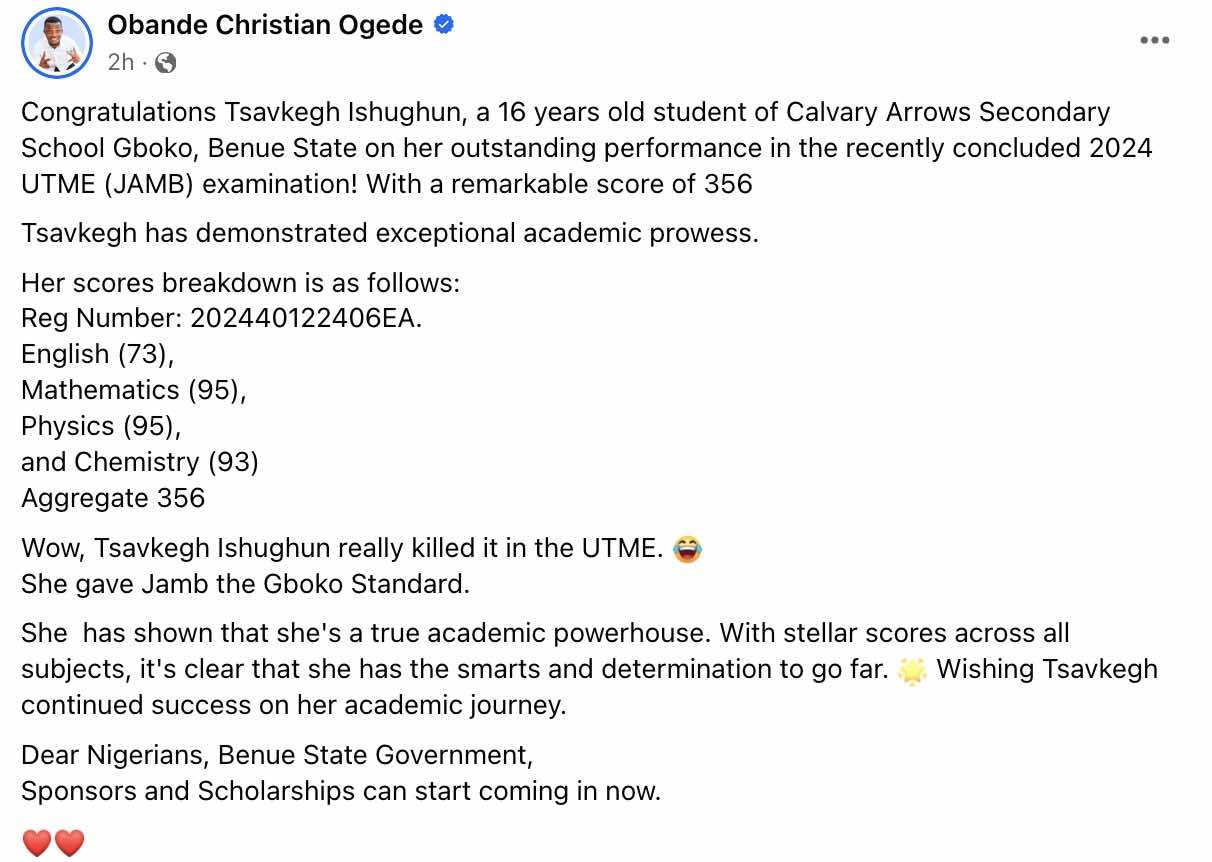Click the globe public audience icon

click(x=166, y=62)
